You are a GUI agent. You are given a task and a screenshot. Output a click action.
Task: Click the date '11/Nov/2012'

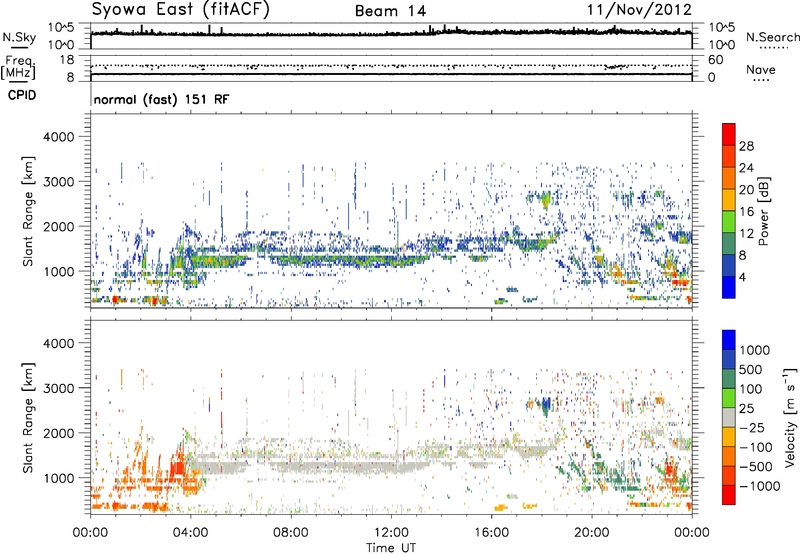[639, 10]
